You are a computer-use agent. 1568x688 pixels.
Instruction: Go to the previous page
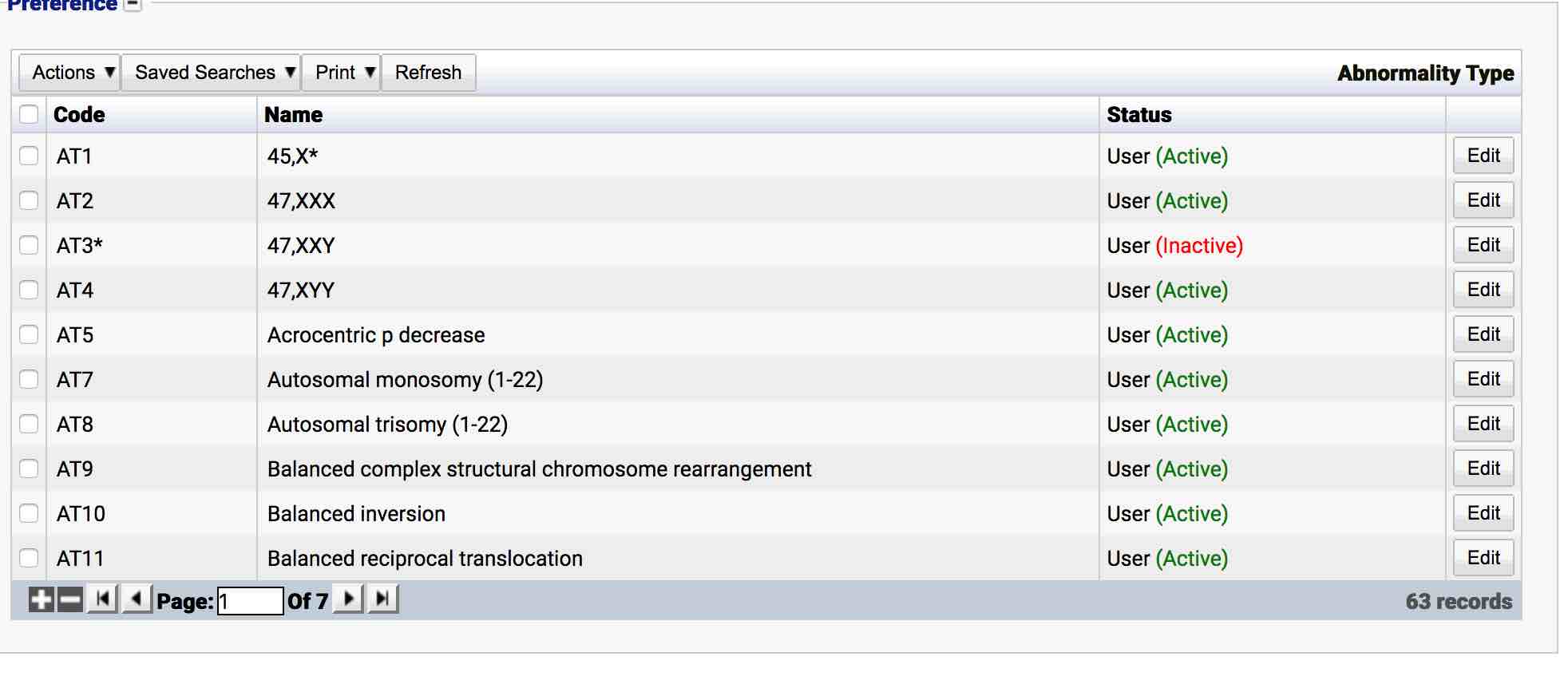pyautogui.click(x=135, y=597)
